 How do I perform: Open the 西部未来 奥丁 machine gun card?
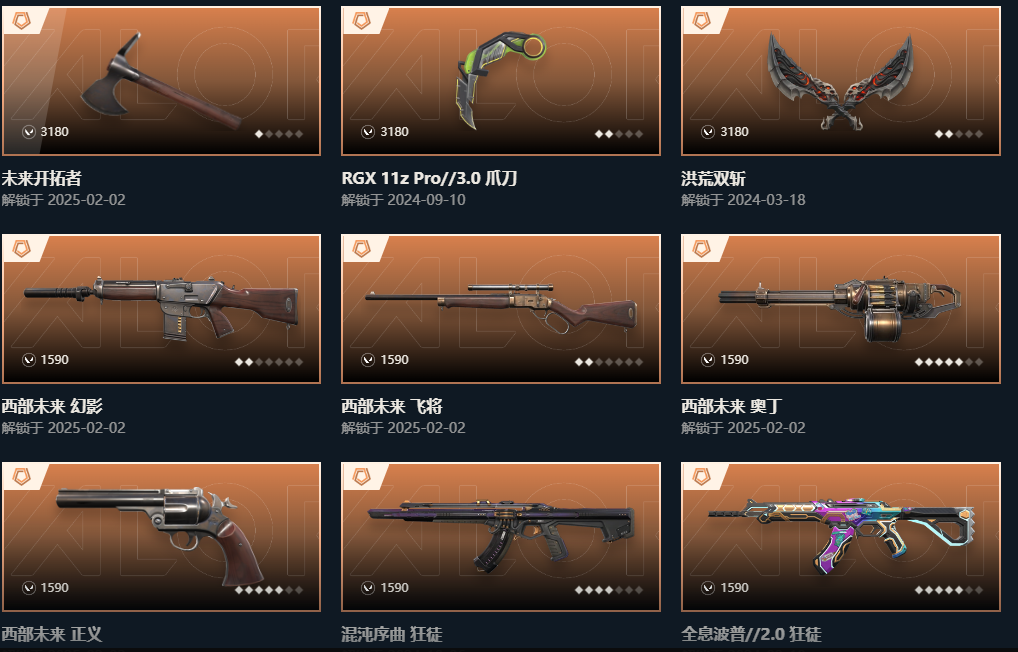pos(841,309)
